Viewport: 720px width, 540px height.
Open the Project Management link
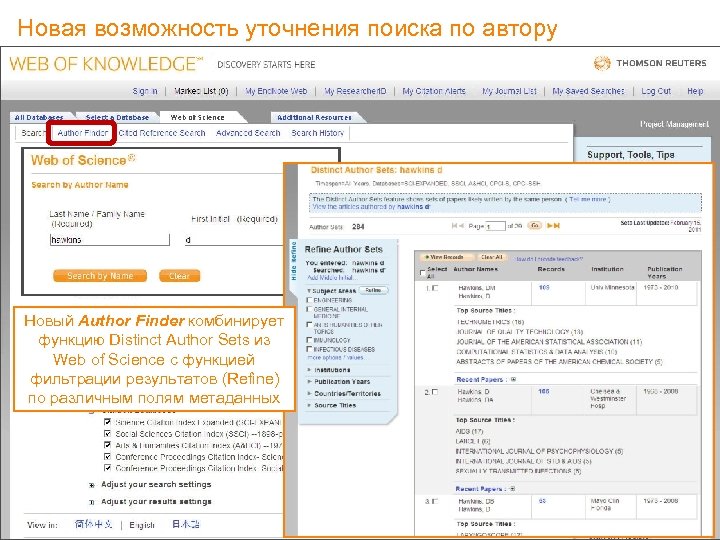coord(674,124)
